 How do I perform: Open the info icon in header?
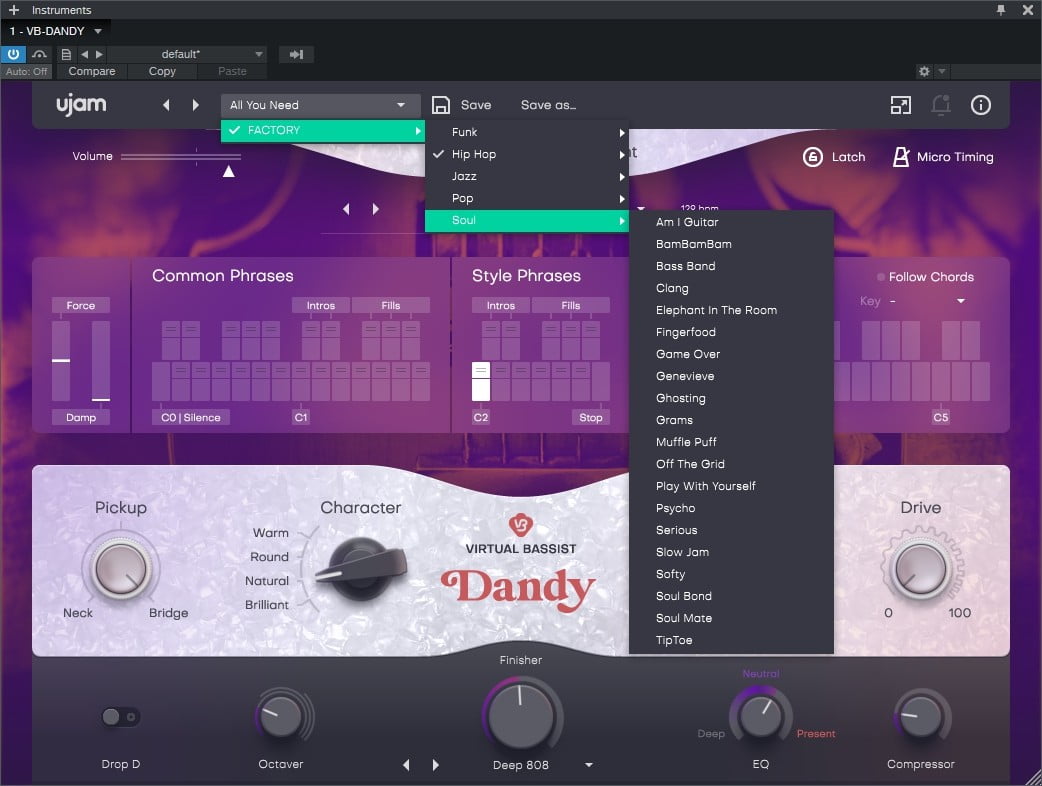point(981,105)
